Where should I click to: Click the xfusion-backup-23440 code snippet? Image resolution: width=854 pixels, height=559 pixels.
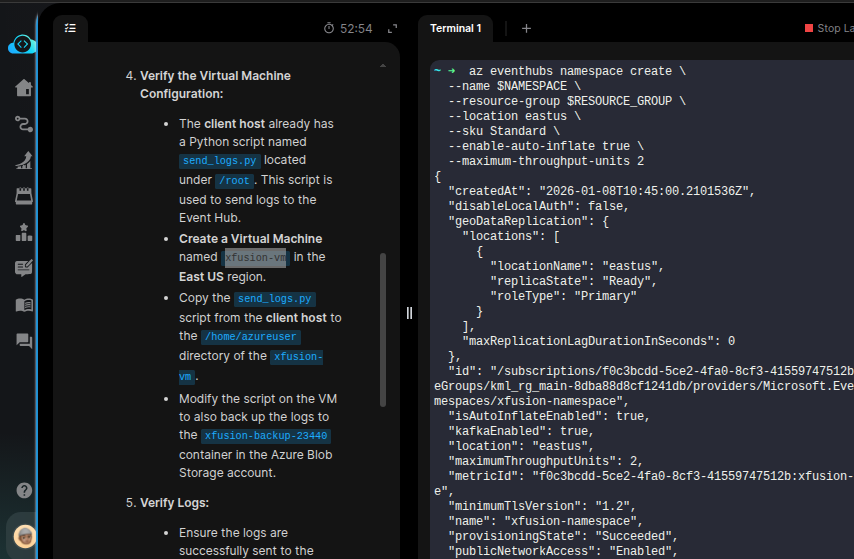coord(266,436)
